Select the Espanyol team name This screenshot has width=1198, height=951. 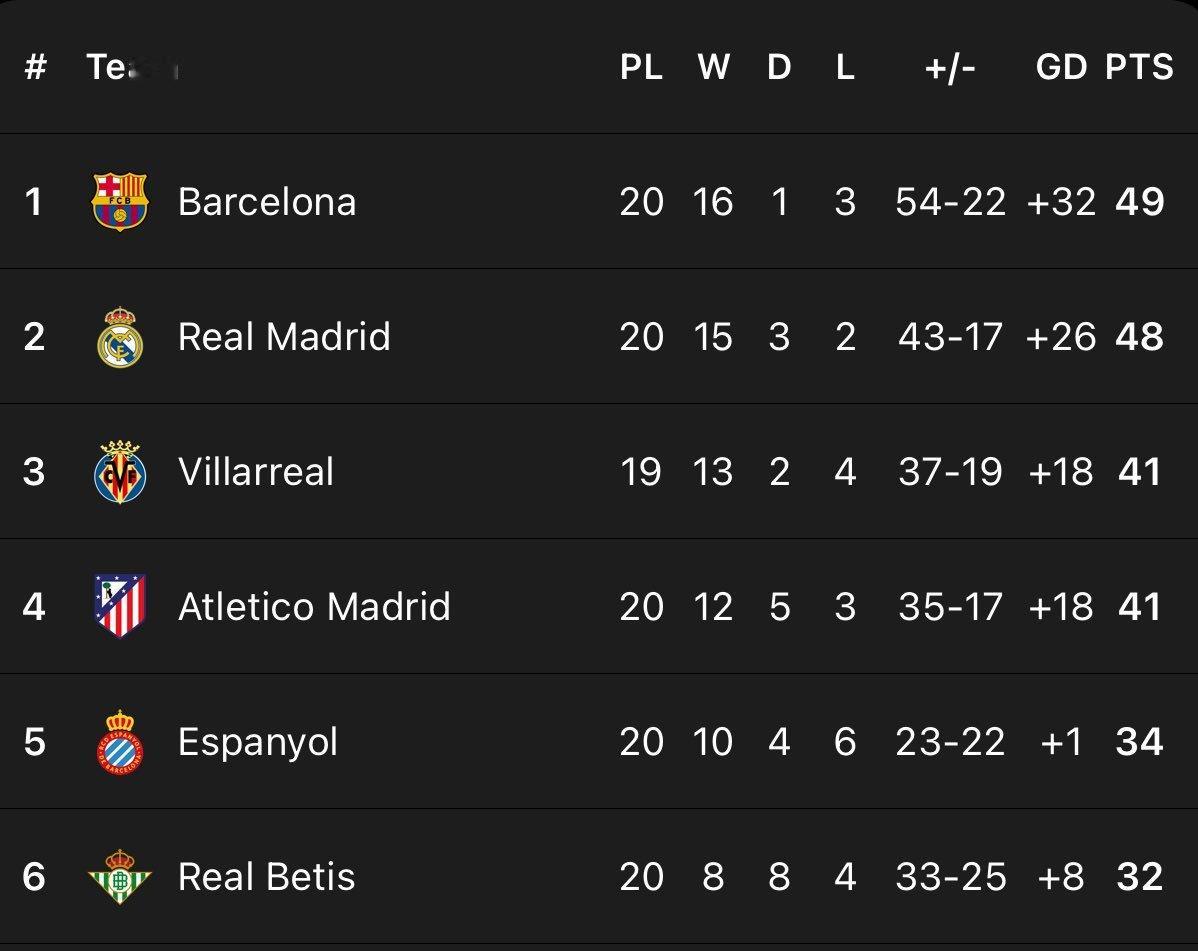(258, 742)
